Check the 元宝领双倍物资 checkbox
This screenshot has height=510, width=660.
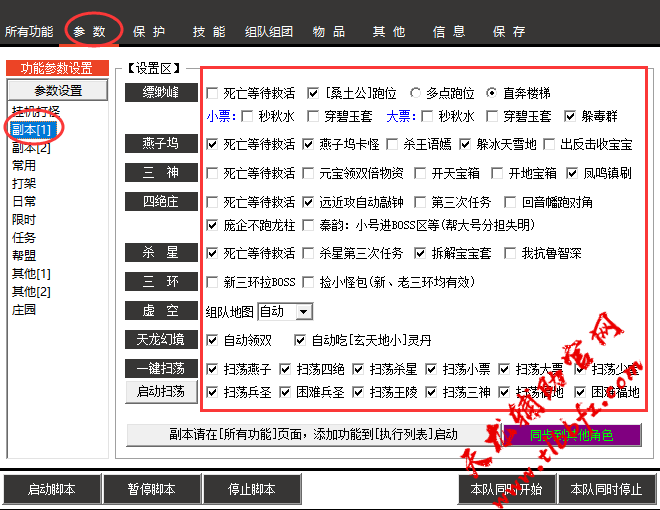coord(308,173)
